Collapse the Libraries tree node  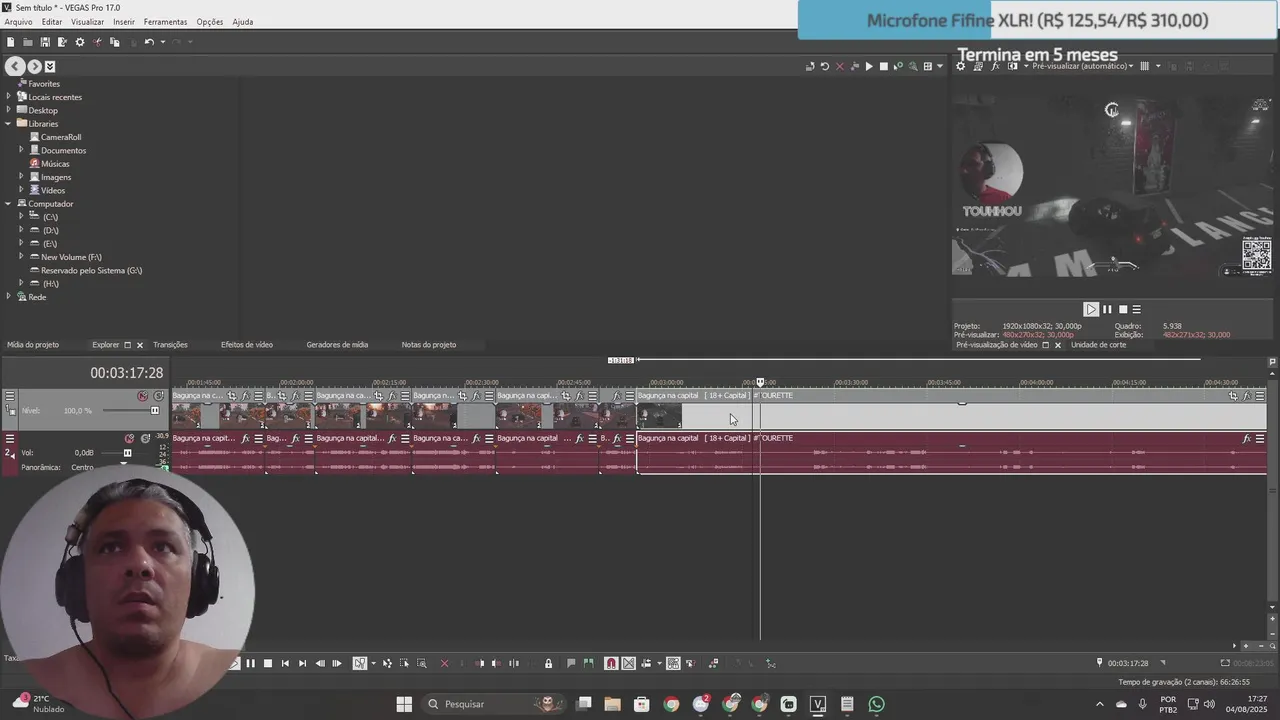[x=9, y=124]
